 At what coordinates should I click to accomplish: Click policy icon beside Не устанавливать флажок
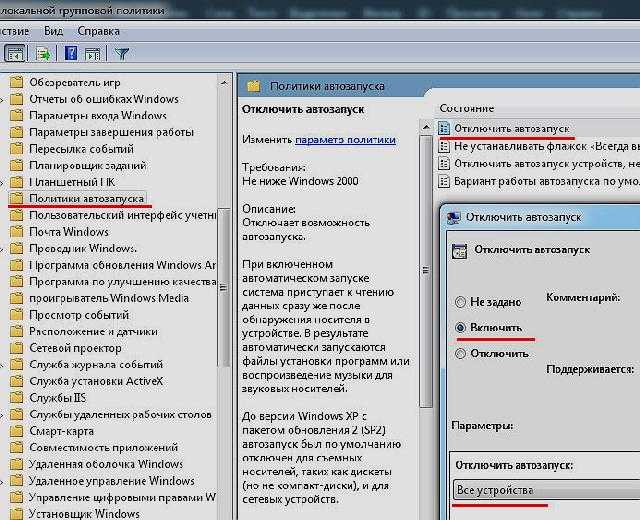444,146
